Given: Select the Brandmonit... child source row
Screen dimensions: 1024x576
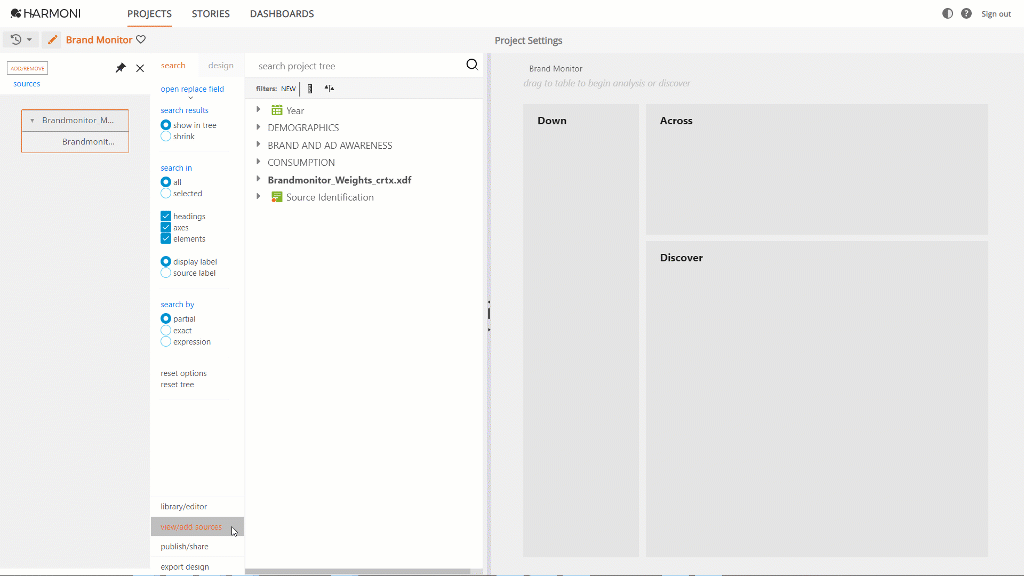Looking at the screenshot, I should click(75, 142).
